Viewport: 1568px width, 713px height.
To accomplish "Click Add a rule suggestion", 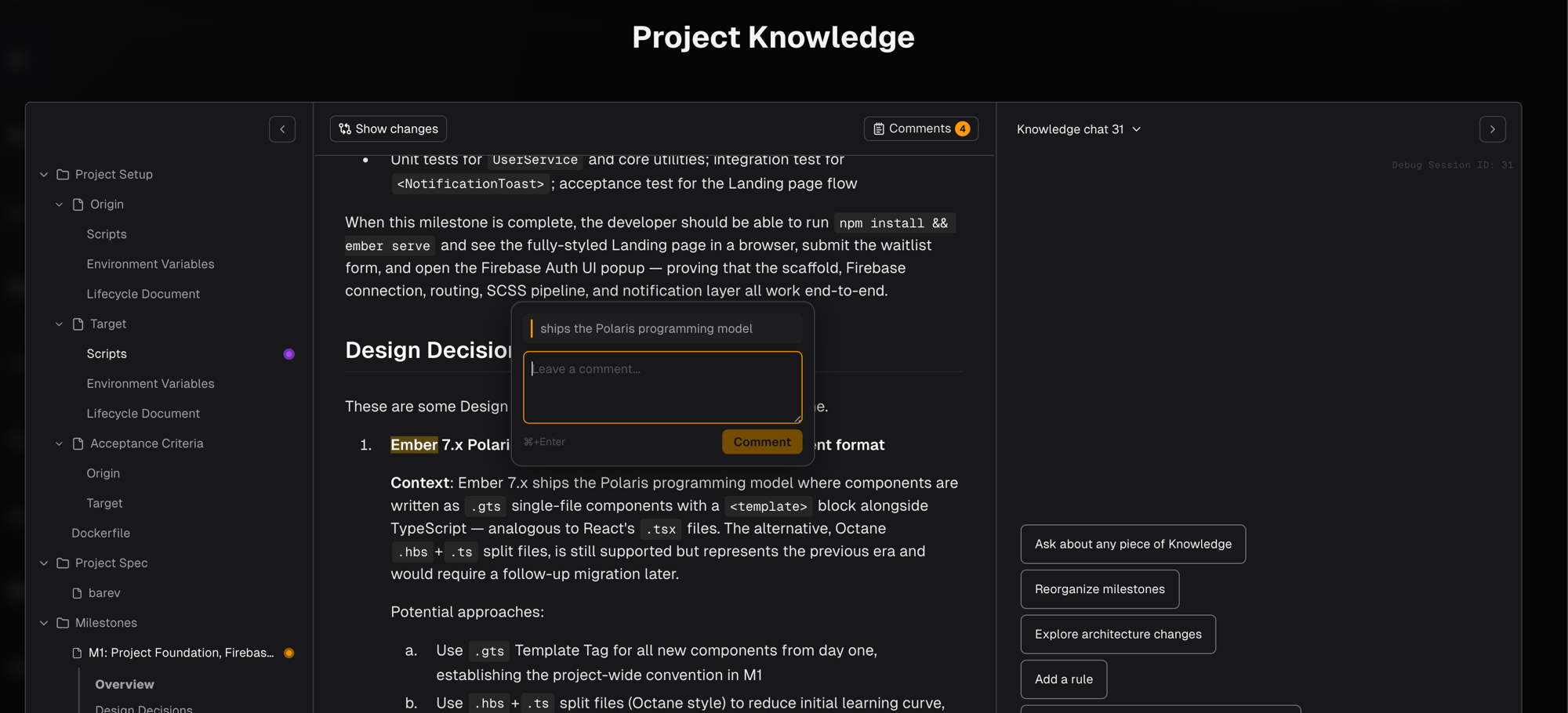I will pyautogui.click(x=1063, y=679).
